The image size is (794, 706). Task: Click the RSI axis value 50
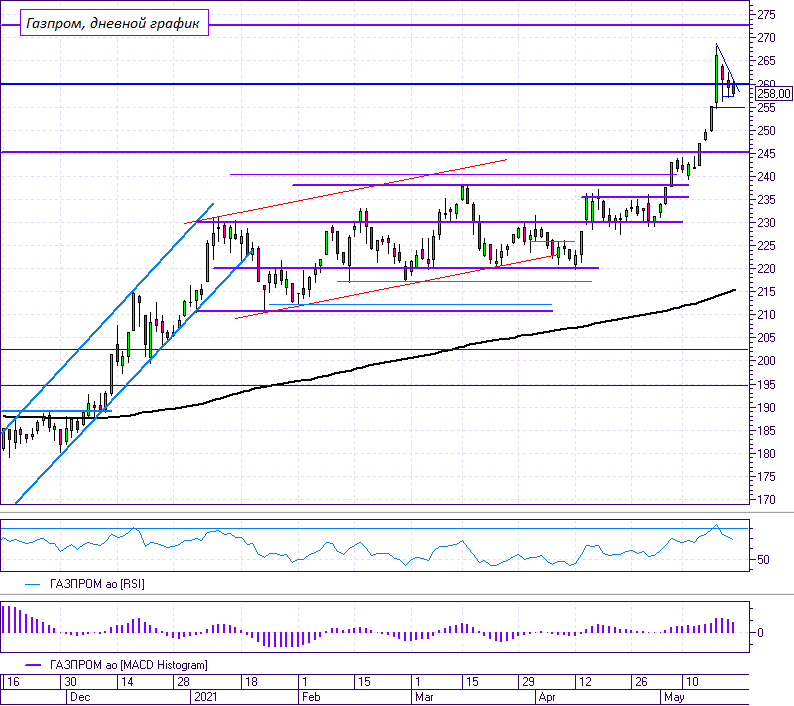tap(763, 560)
